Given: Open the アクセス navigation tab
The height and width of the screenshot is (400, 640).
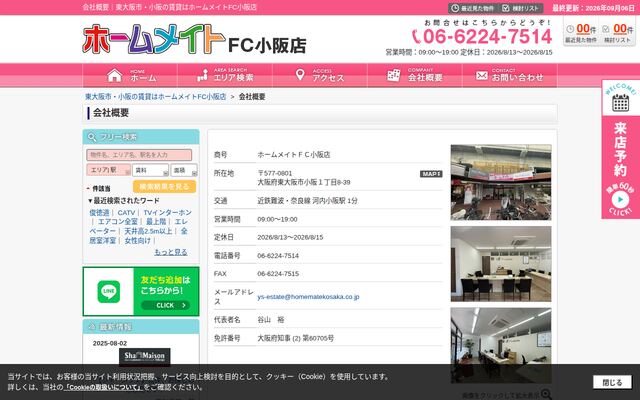Looking at the screenshot, I should pyautogui.click(x=320, y=76).
